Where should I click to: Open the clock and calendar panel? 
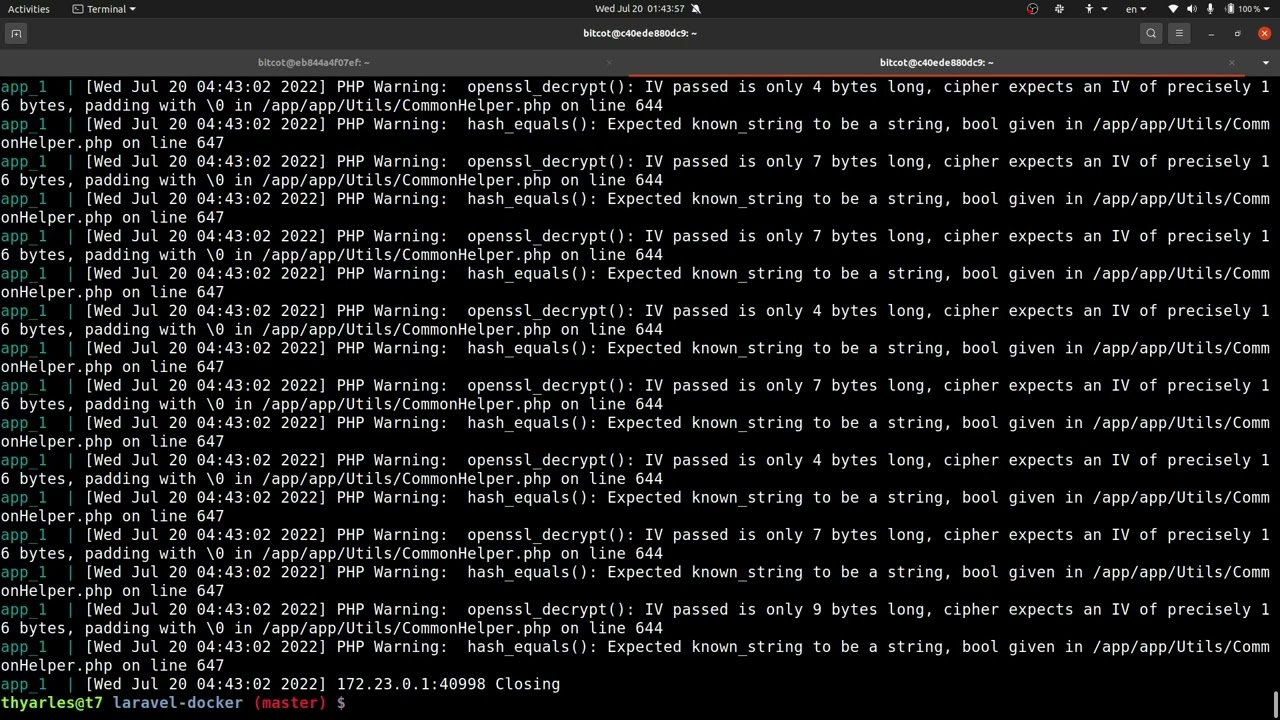[x=639, y=9]
